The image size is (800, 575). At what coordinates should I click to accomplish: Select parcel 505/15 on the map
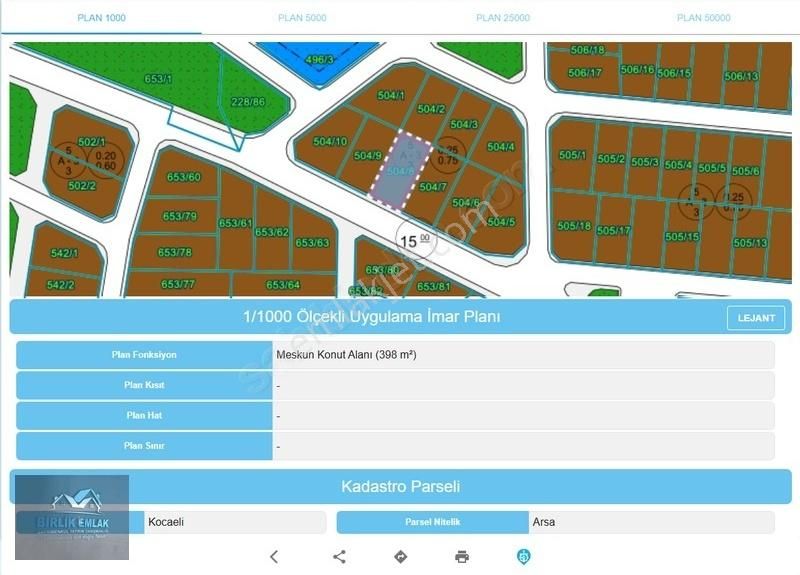[x=682, y=237]
